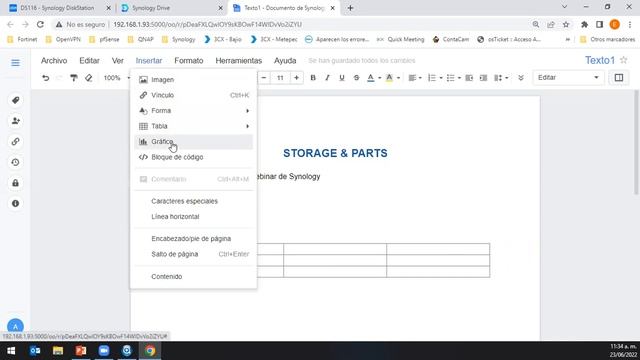Screen dimensions: 640x360
Task: Decrease font size with minus button
Action: click(264, 78)
